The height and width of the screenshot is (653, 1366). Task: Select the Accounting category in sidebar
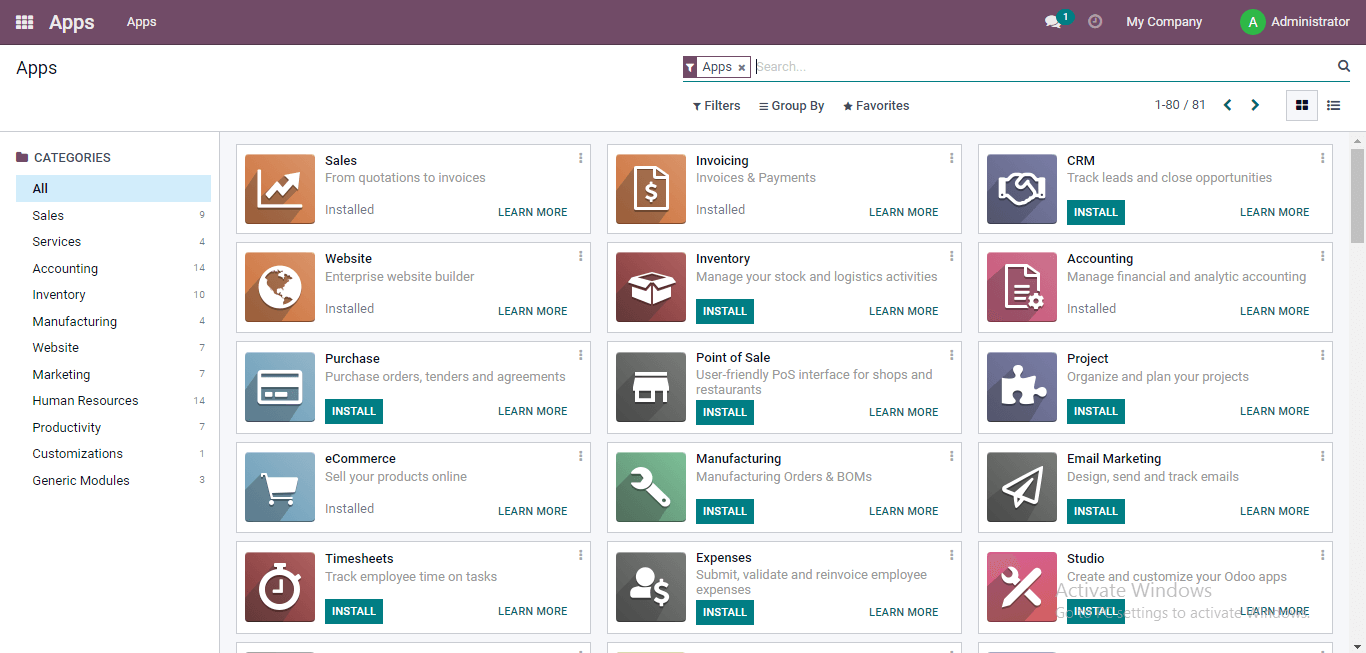113,268
